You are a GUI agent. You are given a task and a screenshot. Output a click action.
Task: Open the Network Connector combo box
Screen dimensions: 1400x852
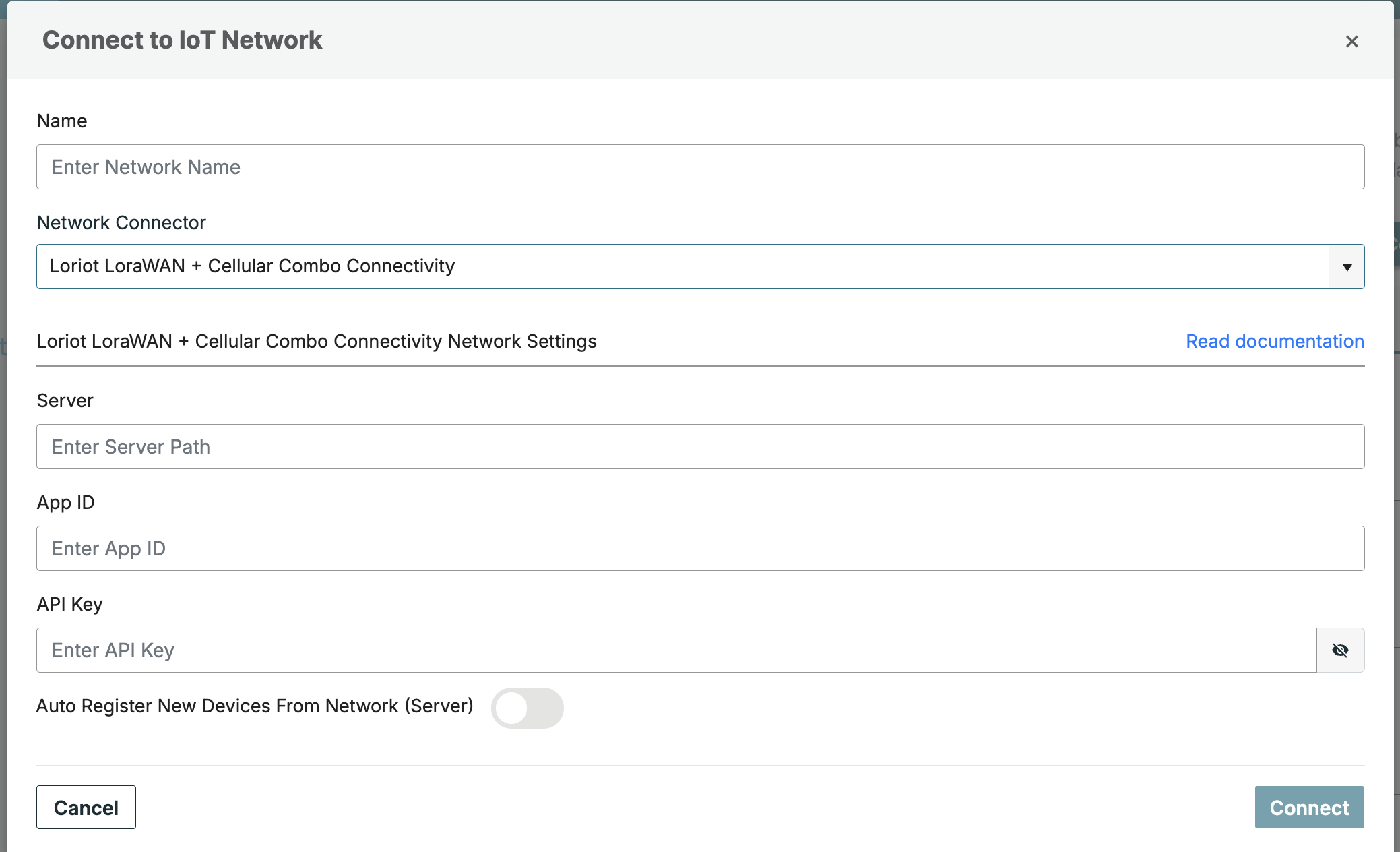point(680,266)
